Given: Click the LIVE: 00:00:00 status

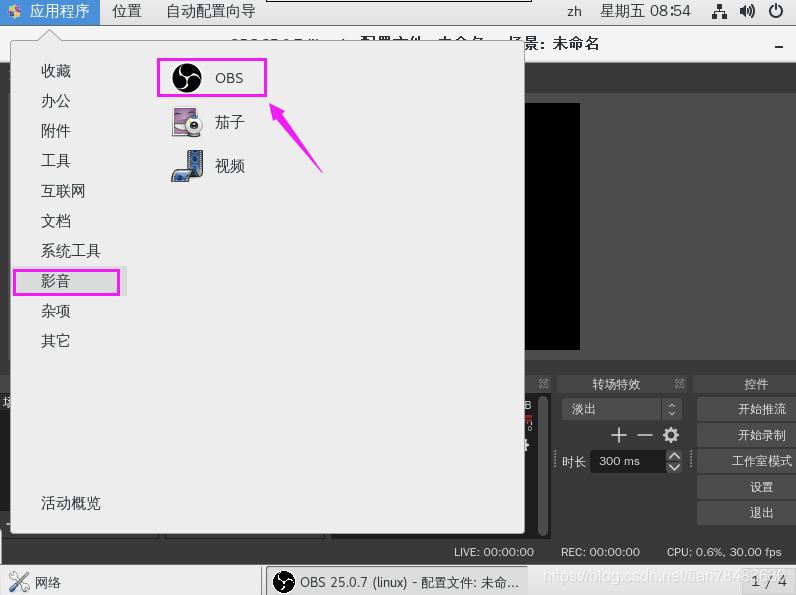Looking at the screenshot, I should coord(493,552).
